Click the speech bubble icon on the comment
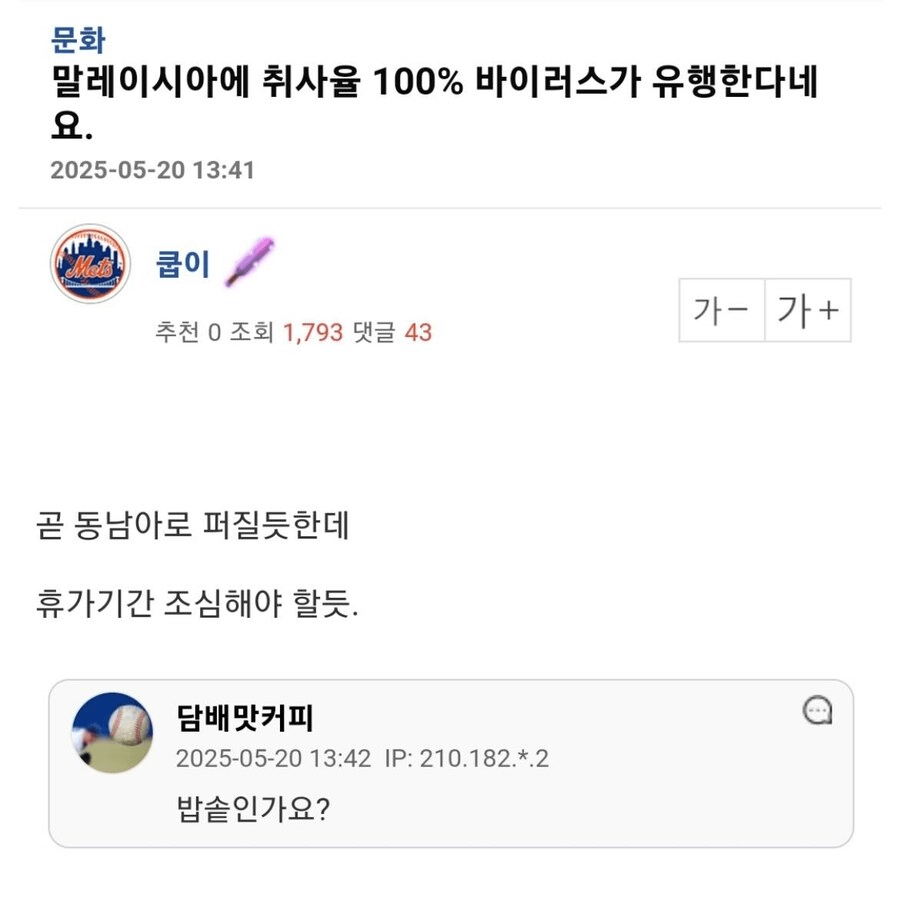 817,711
